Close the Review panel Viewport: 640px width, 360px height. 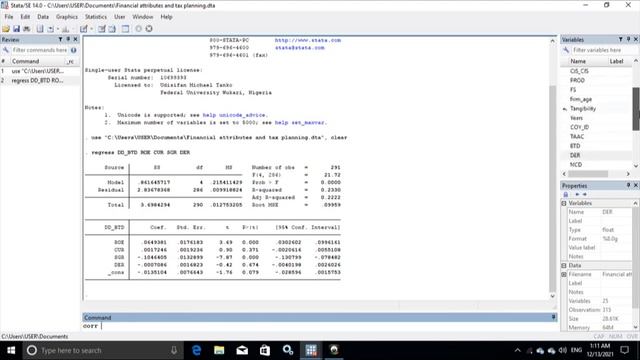point(76,39)
